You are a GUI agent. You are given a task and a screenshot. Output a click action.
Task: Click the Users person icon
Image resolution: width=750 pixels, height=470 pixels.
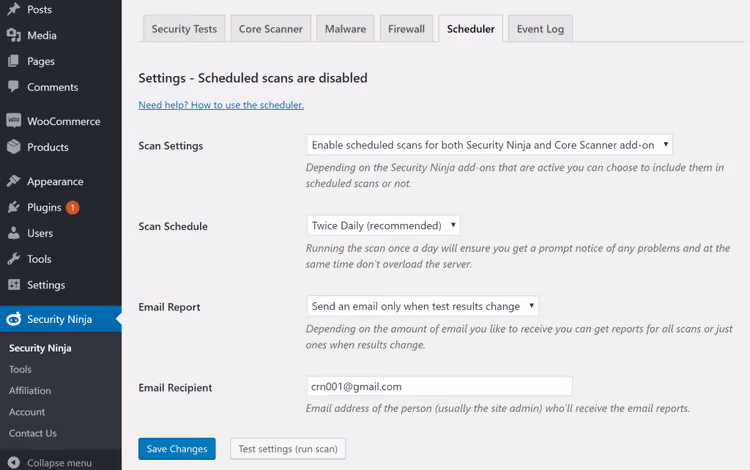tap(13, 233)
